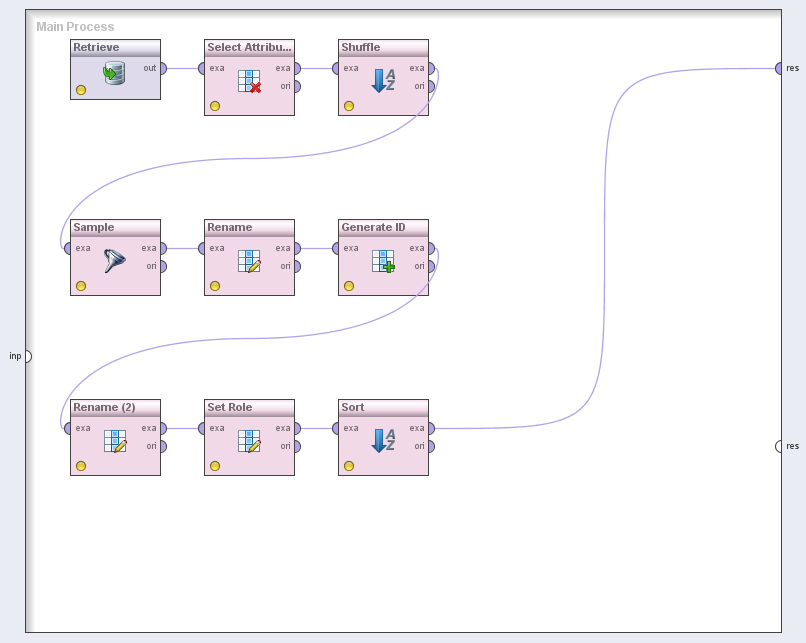Click the Rename operator icon
The height and width of the screenshot is (643, 806).
pyautogui.click(x=249, y=261)
